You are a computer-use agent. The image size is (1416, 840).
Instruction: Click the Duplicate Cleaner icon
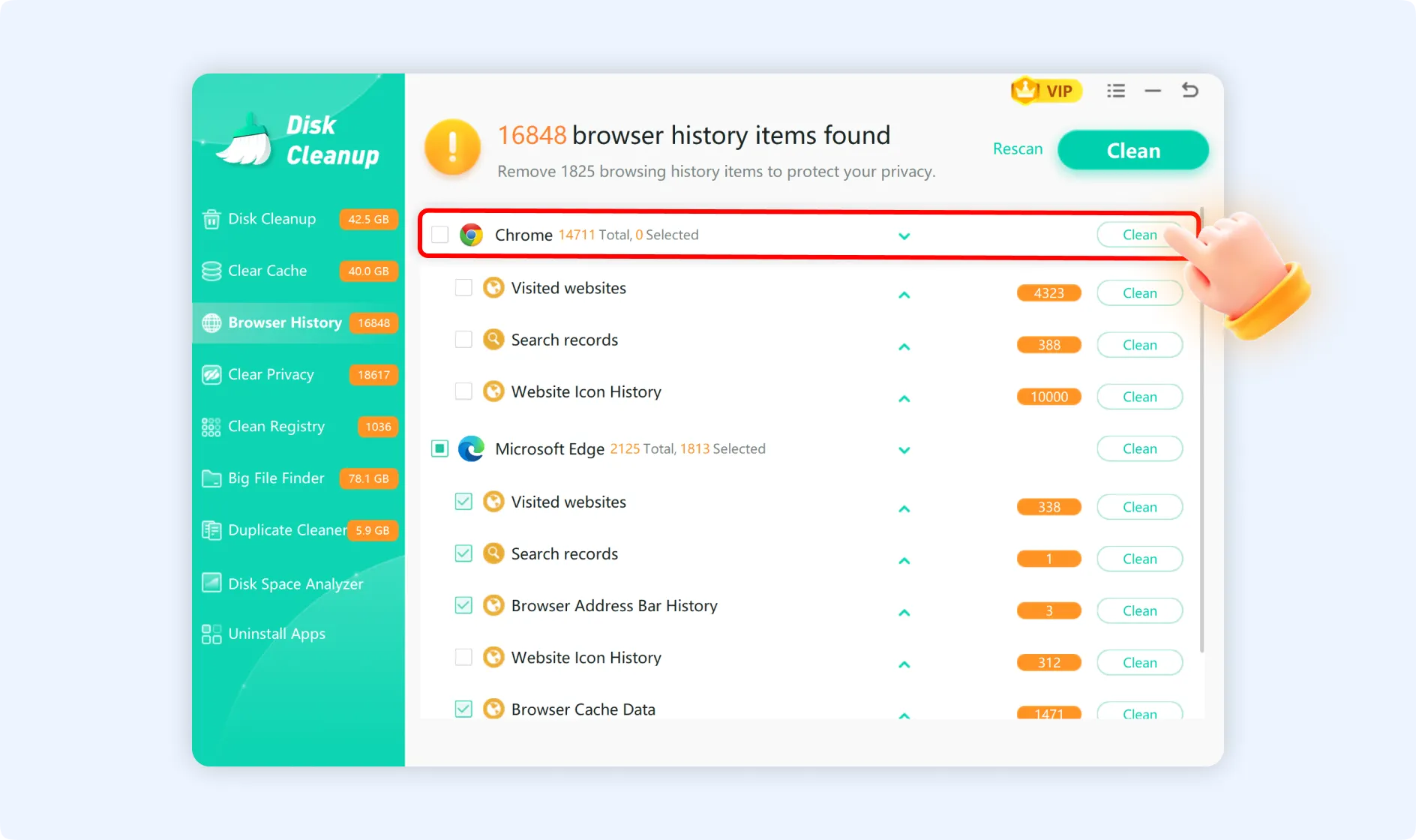pos(210,529)
